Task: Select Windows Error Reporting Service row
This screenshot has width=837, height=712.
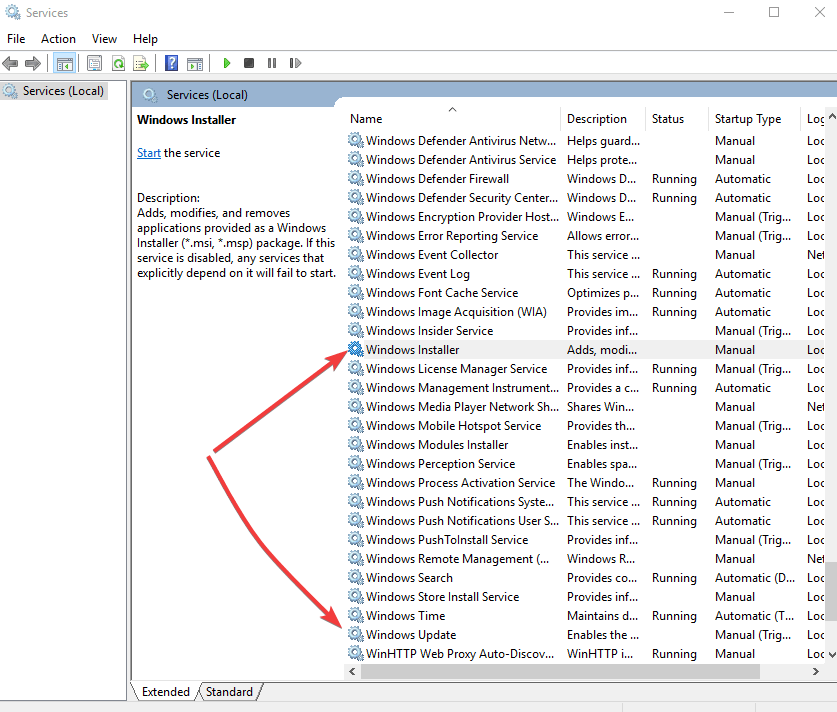Action: click(x=586, y=235)
